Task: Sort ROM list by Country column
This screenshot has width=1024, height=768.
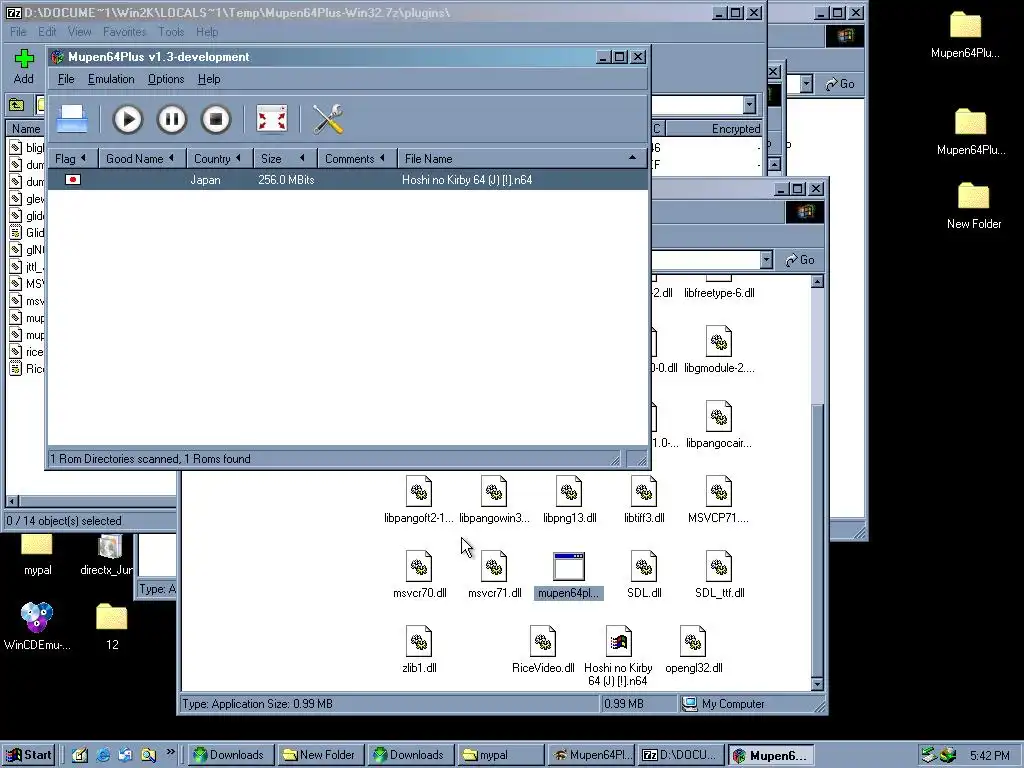Action: 219,159
